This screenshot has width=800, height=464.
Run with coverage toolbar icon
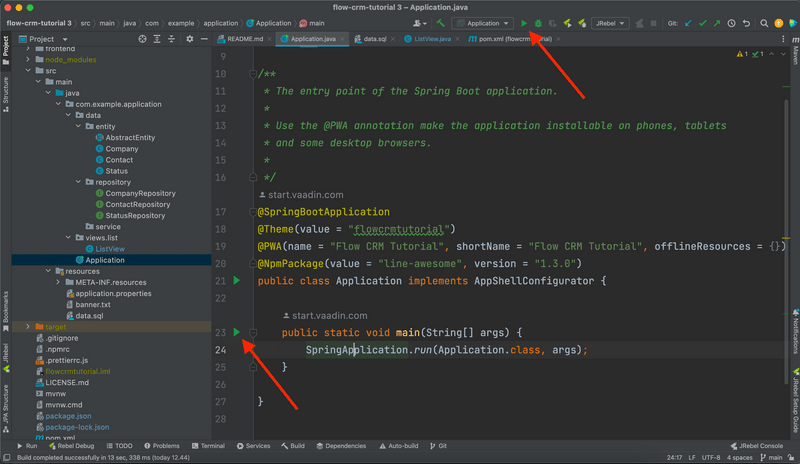(x=553, y=23)
